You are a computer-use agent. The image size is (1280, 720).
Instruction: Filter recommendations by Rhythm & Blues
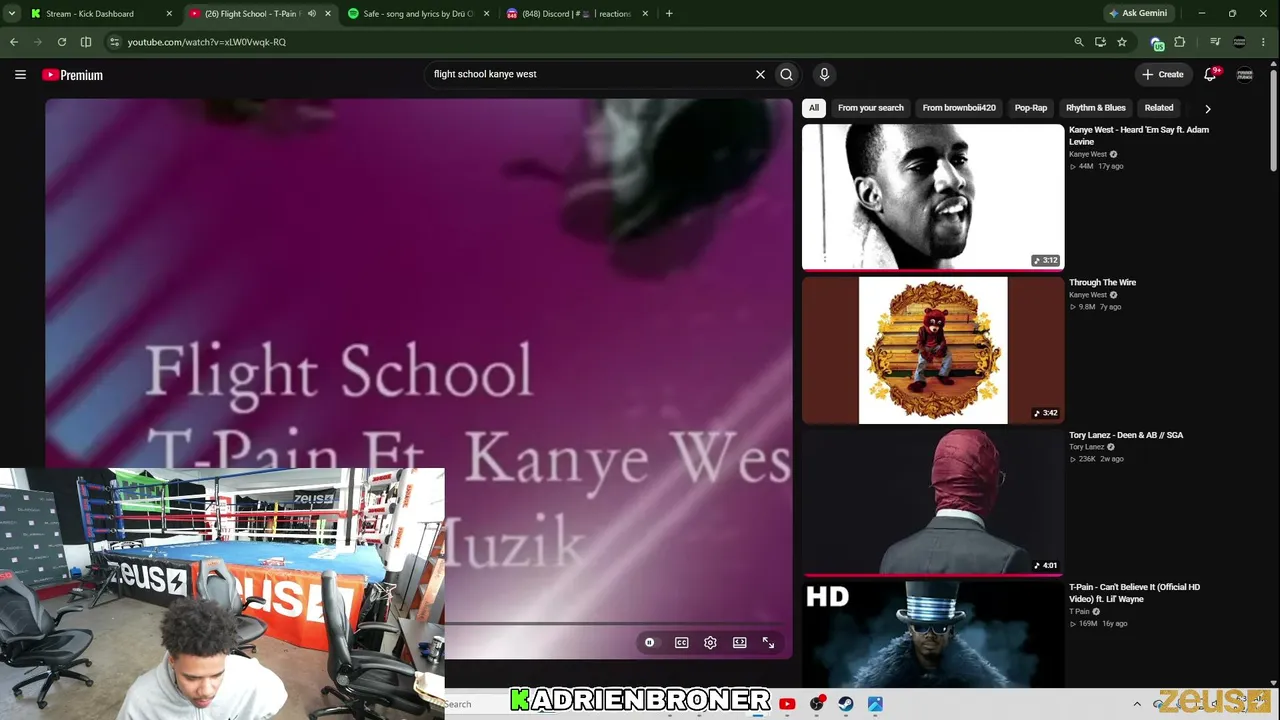1096,108
